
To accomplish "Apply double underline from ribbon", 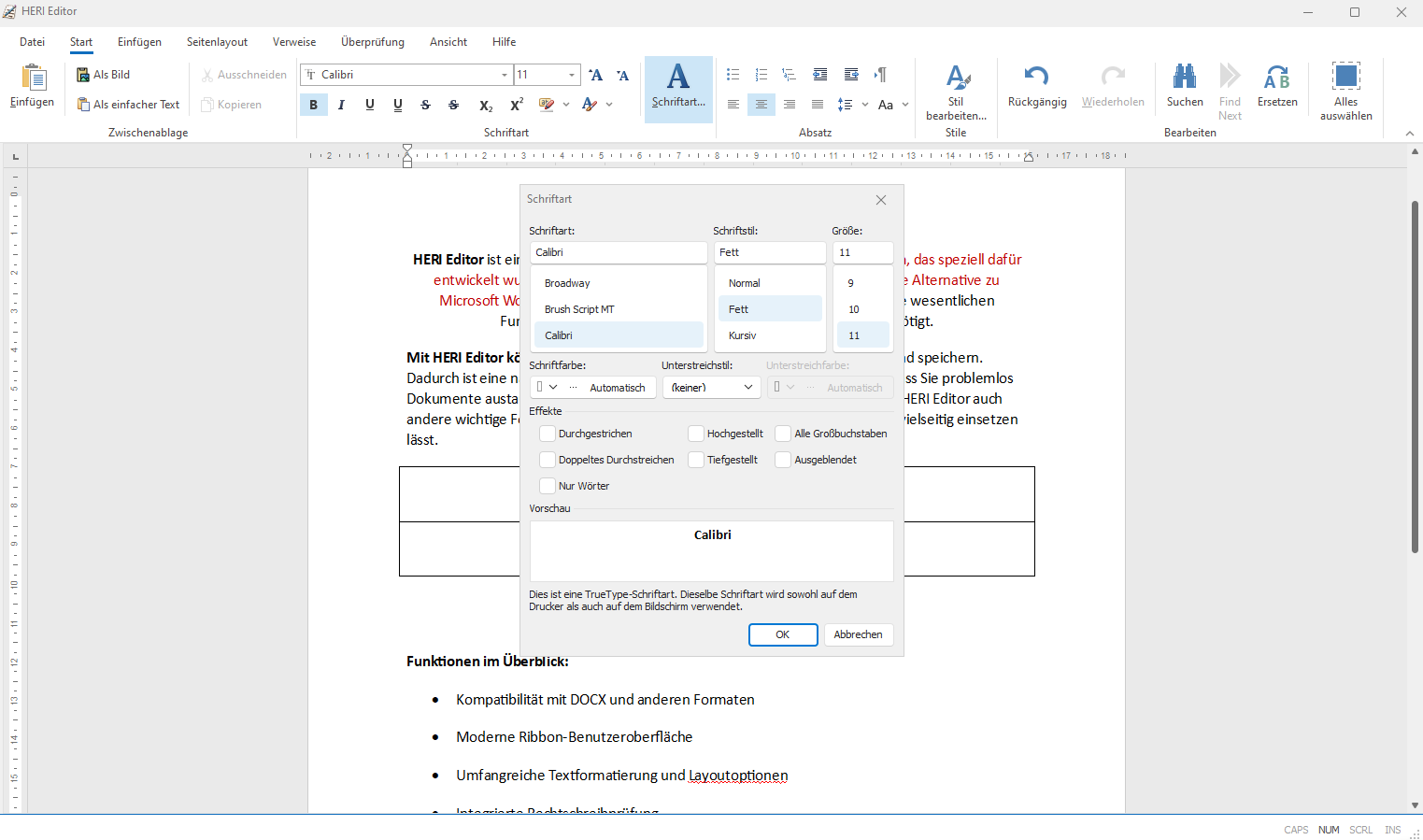I will click(x=398, y=105).
